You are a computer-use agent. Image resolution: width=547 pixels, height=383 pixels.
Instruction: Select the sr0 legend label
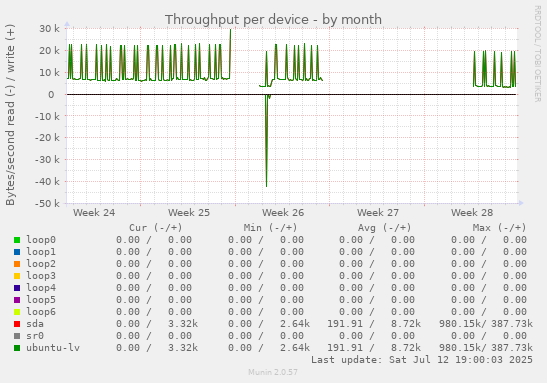click(x=35, y=336)
